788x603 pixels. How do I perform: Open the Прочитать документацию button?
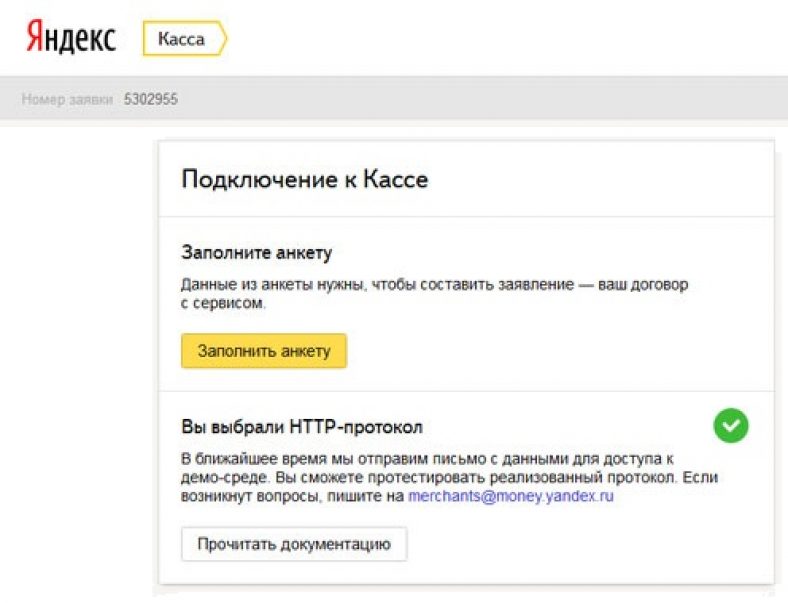click(x=294, y=544)
